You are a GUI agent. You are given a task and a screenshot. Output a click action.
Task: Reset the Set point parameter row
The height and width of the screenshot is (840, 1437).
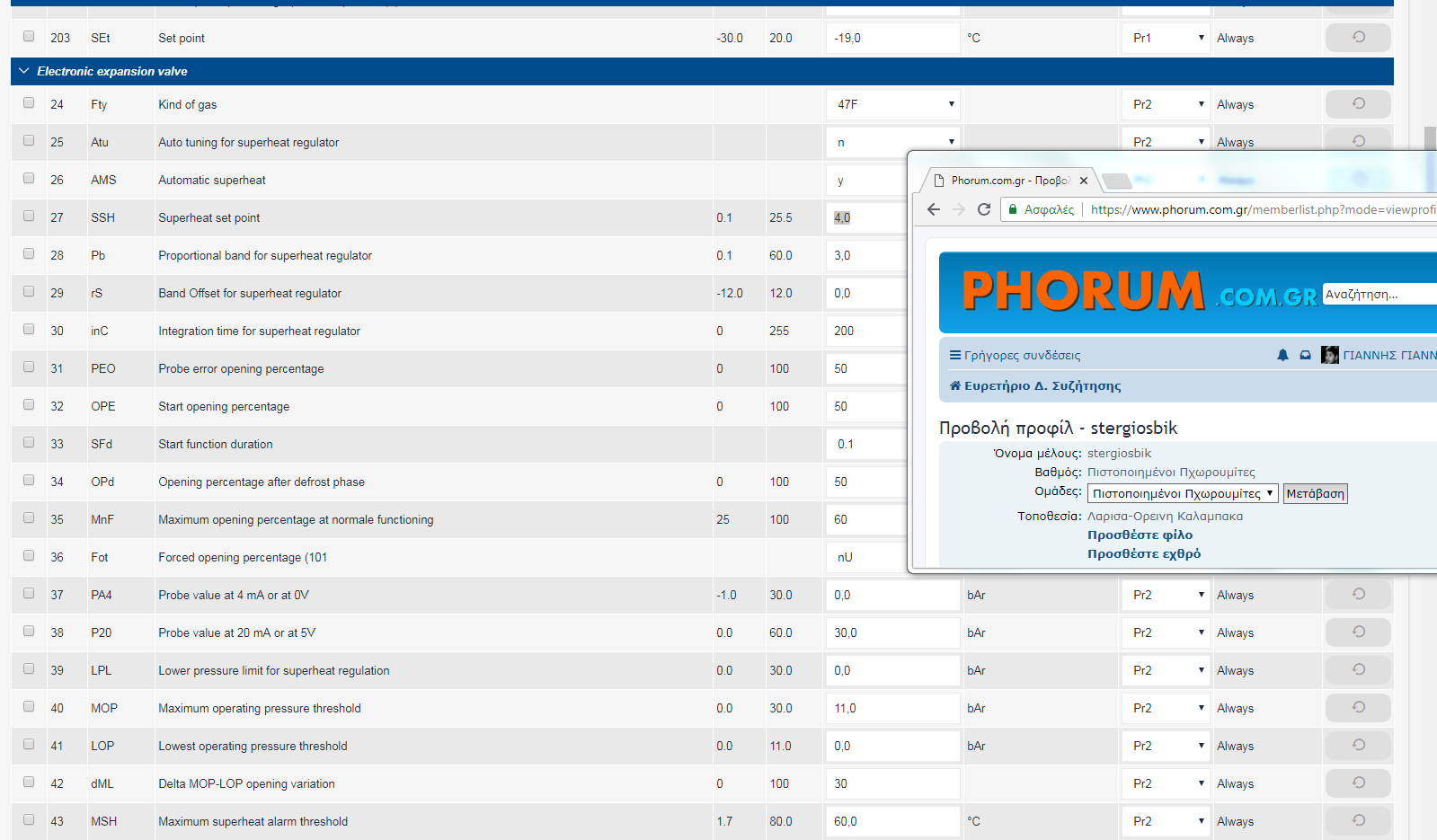coord(1357,38)
